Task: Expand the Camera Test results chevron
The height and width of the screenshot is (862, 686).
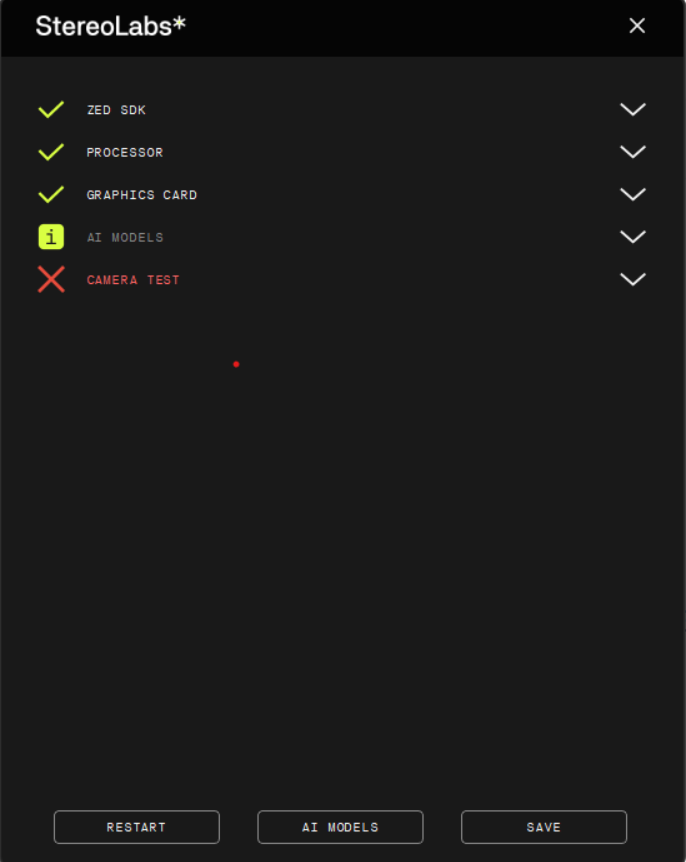Action: 632,280
